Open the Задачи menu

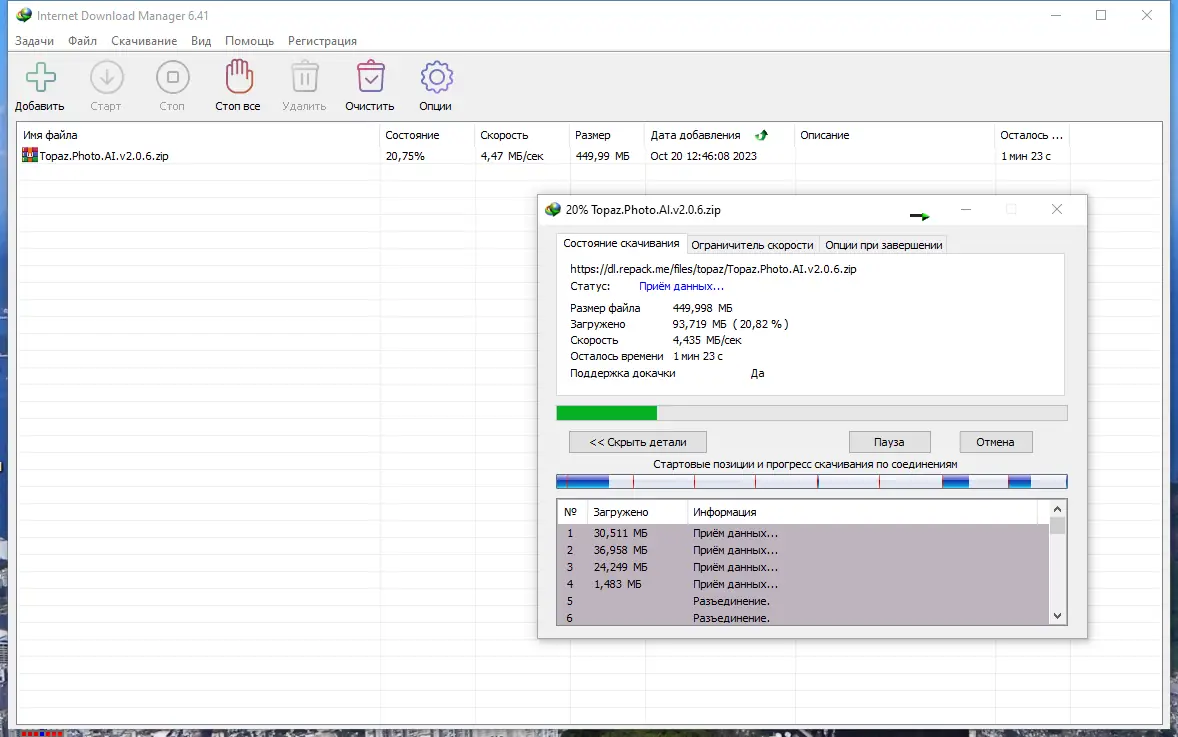pyautogui.click(x=35, y=41)
